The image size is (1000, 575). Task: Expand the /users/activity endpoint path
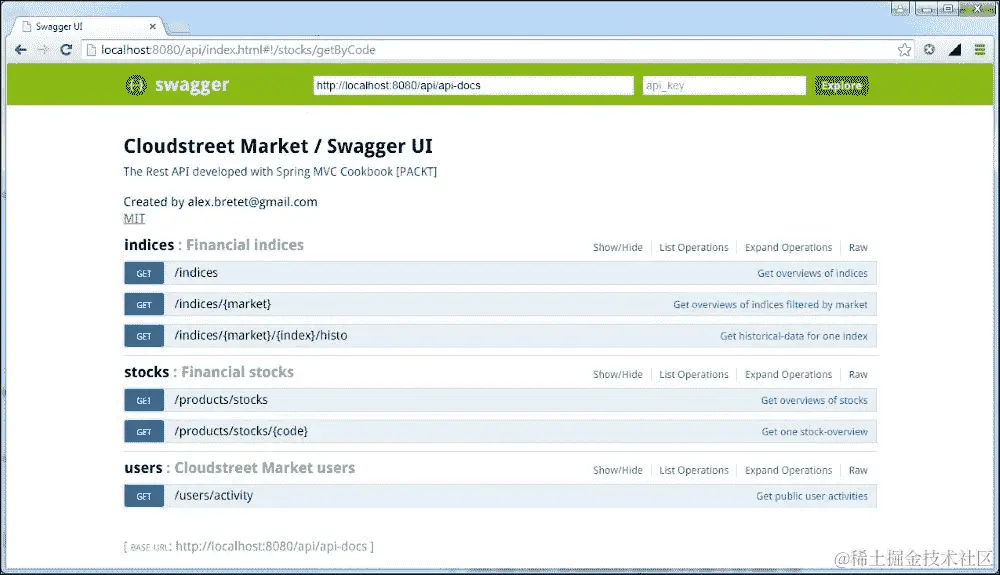click(x=214, y=495)
